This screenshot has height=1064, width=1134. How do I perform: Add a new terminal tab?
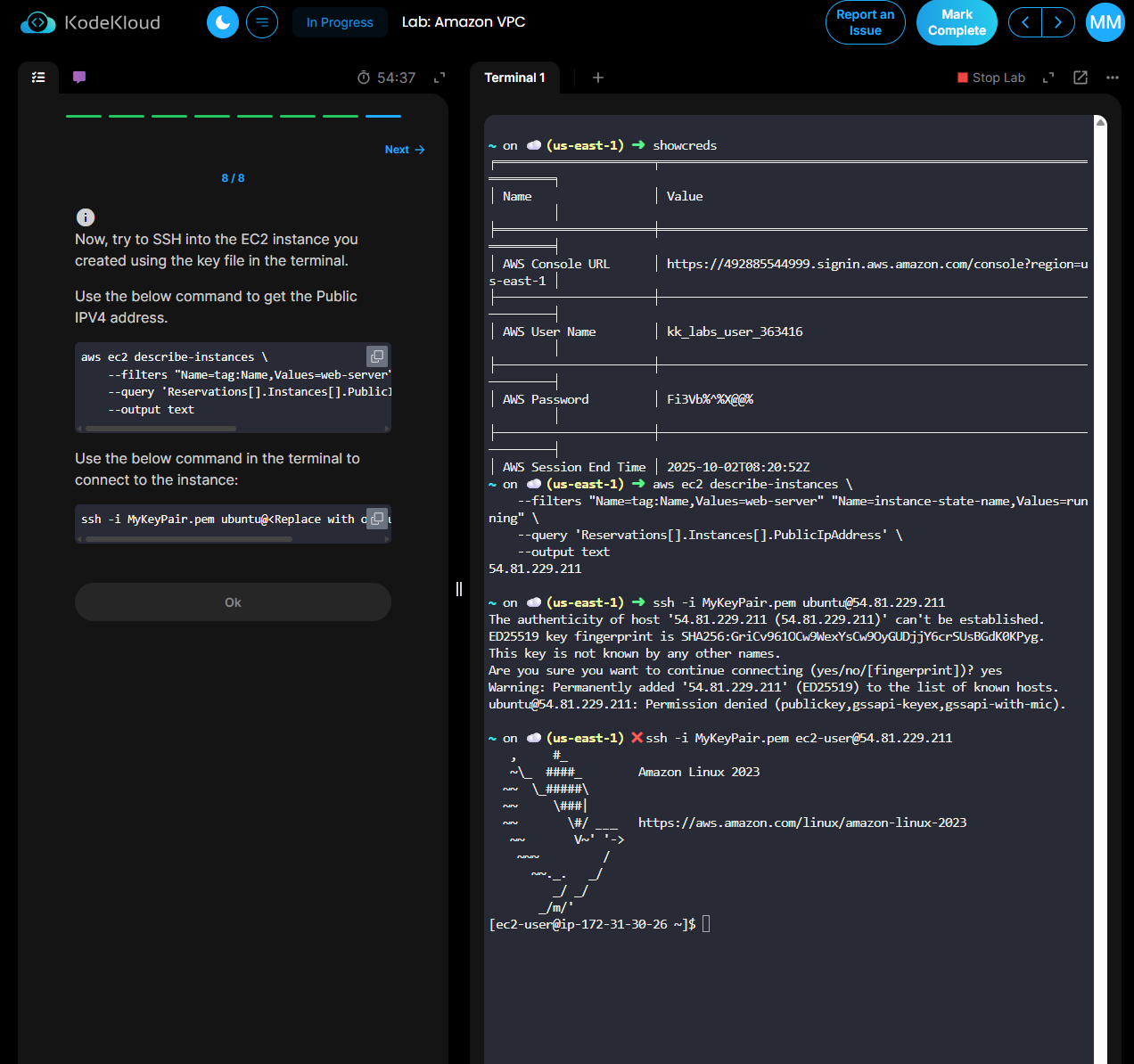pyautogui.click(x=598, y=78)
